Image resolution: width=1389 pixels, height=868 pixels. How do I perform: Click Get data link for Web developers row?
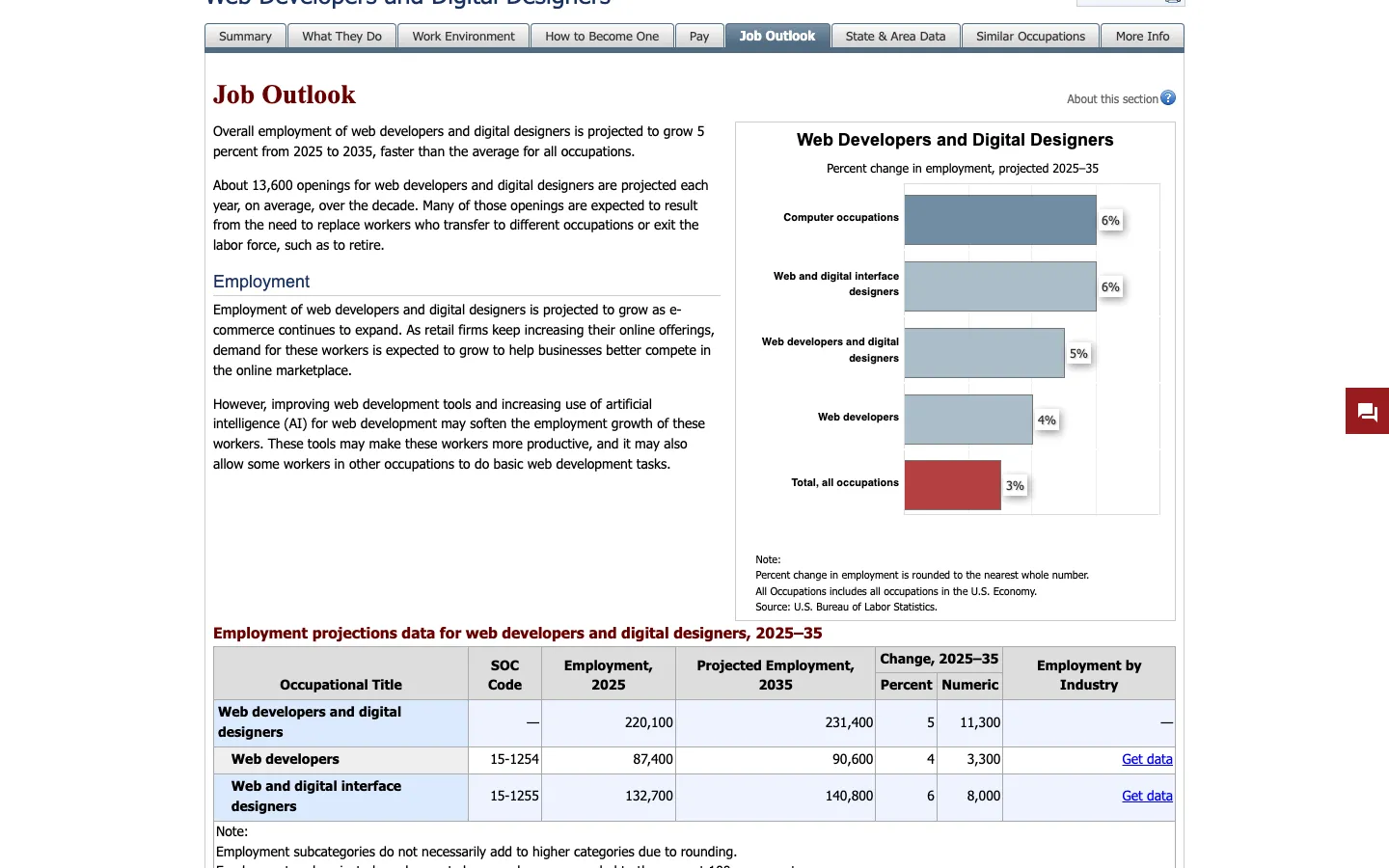click(x=1147, y=759)
